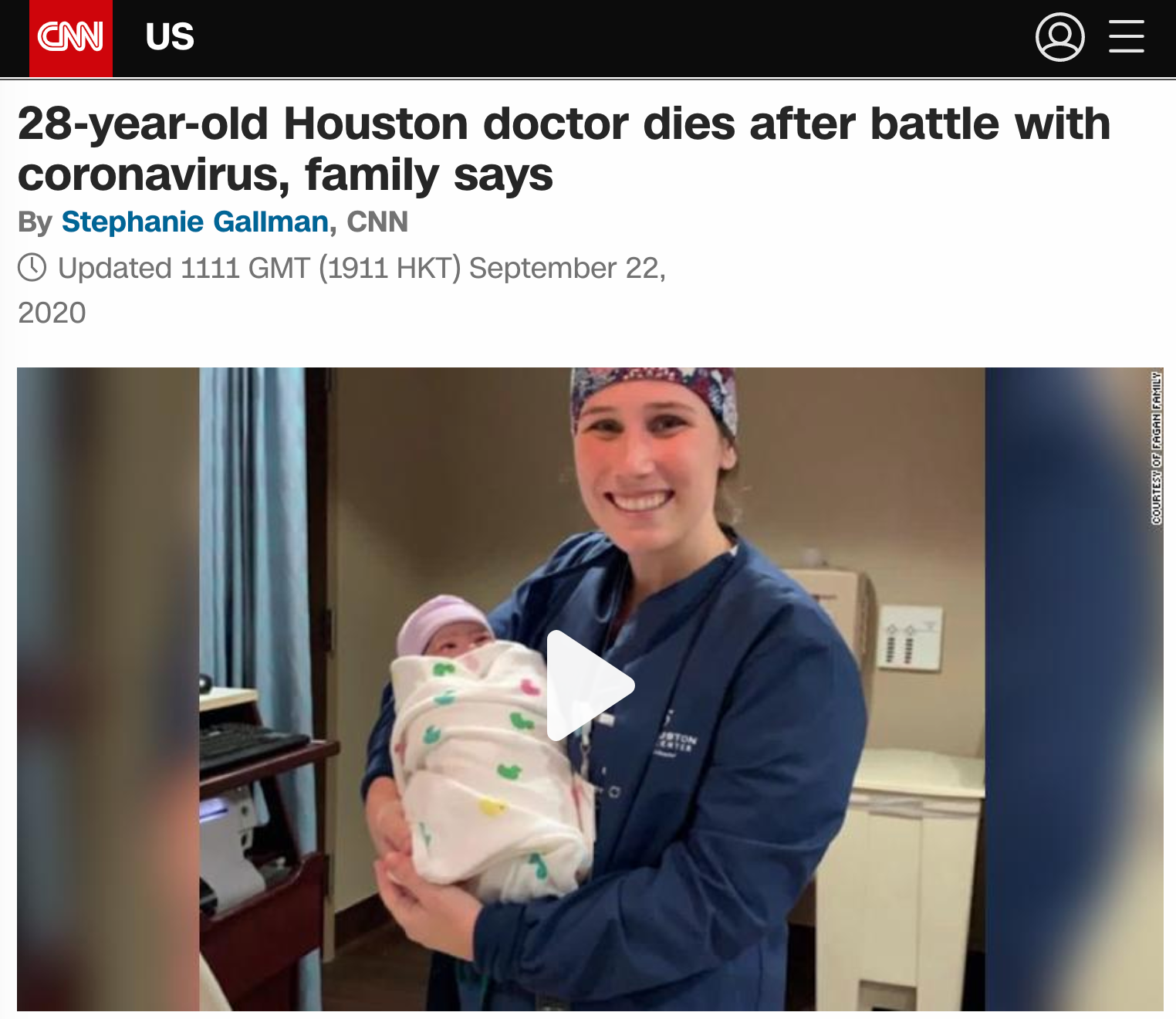The image size is (1176, 1019).
Task: Click the clock icon beside the Updated timestamp
Action: [32, 268]
